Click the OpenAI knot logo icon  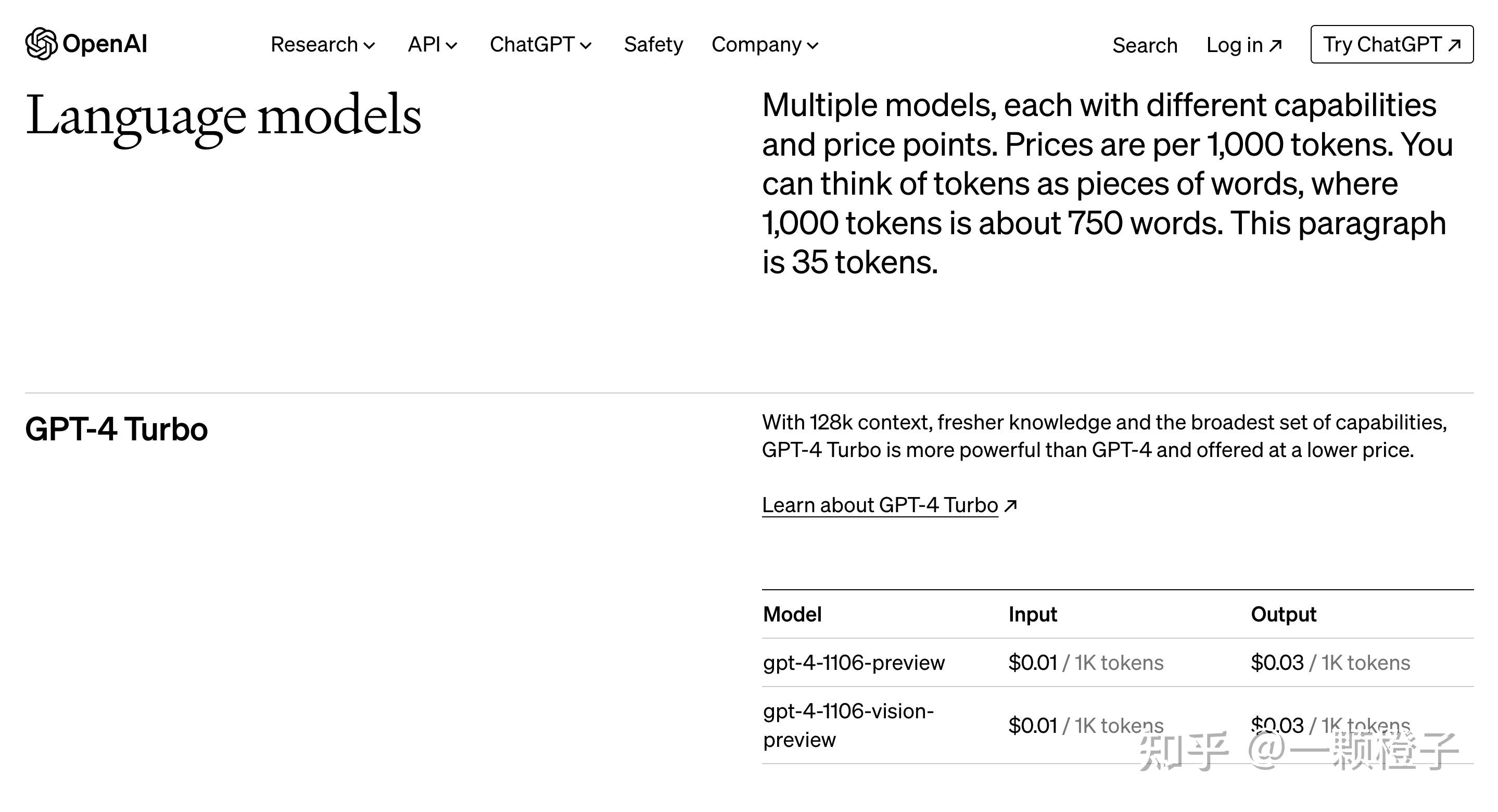(41, 44)
